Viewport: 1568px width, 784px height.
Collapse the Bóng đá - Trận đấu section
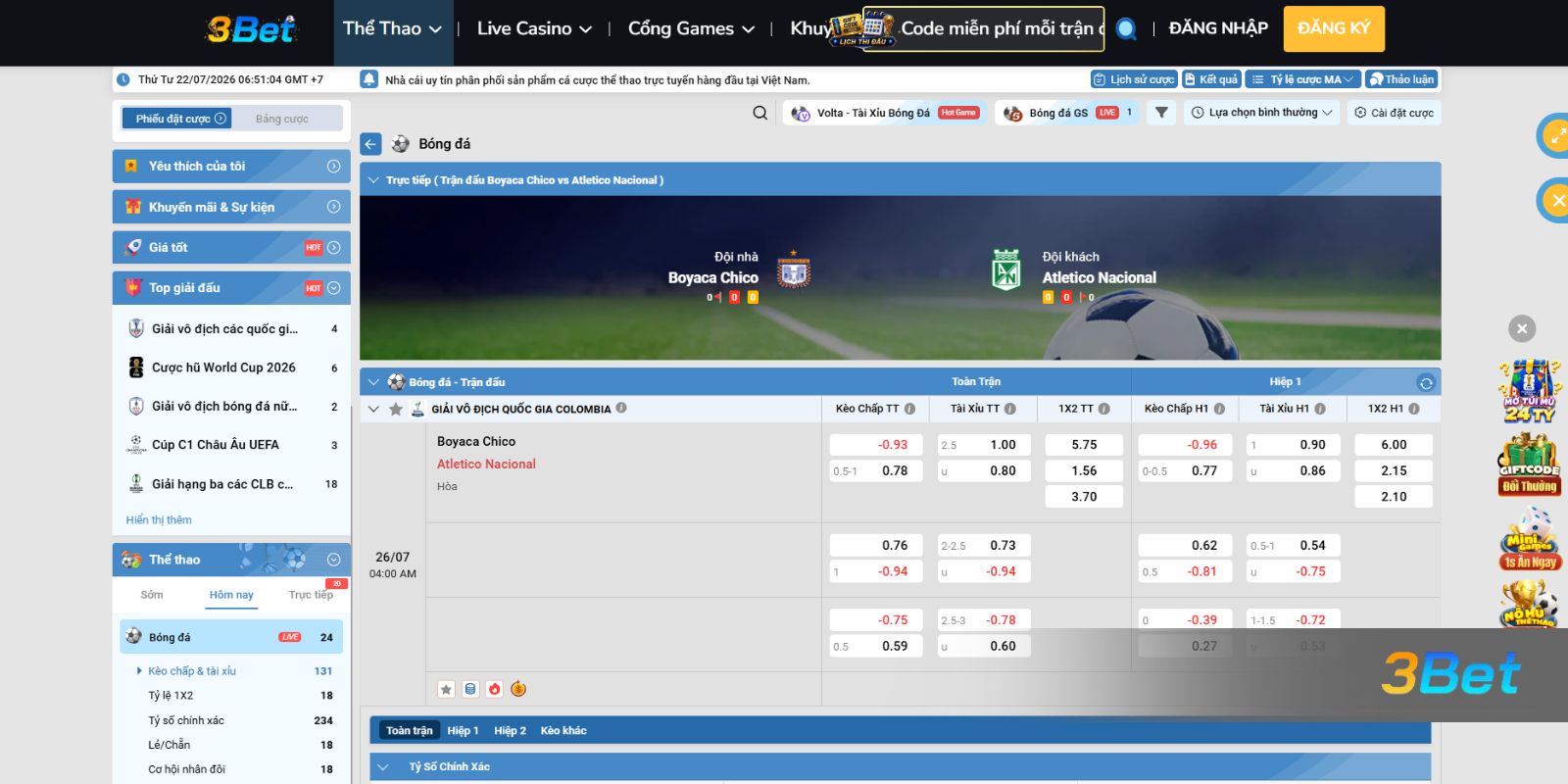373,382
